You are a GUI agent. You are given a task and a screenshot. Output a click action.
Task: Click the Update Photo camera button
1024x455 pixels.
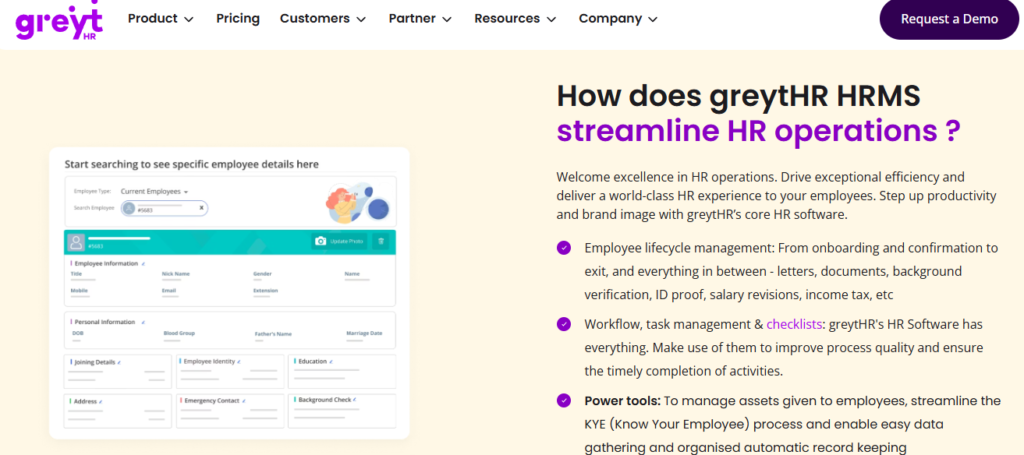tap(340, 242)
